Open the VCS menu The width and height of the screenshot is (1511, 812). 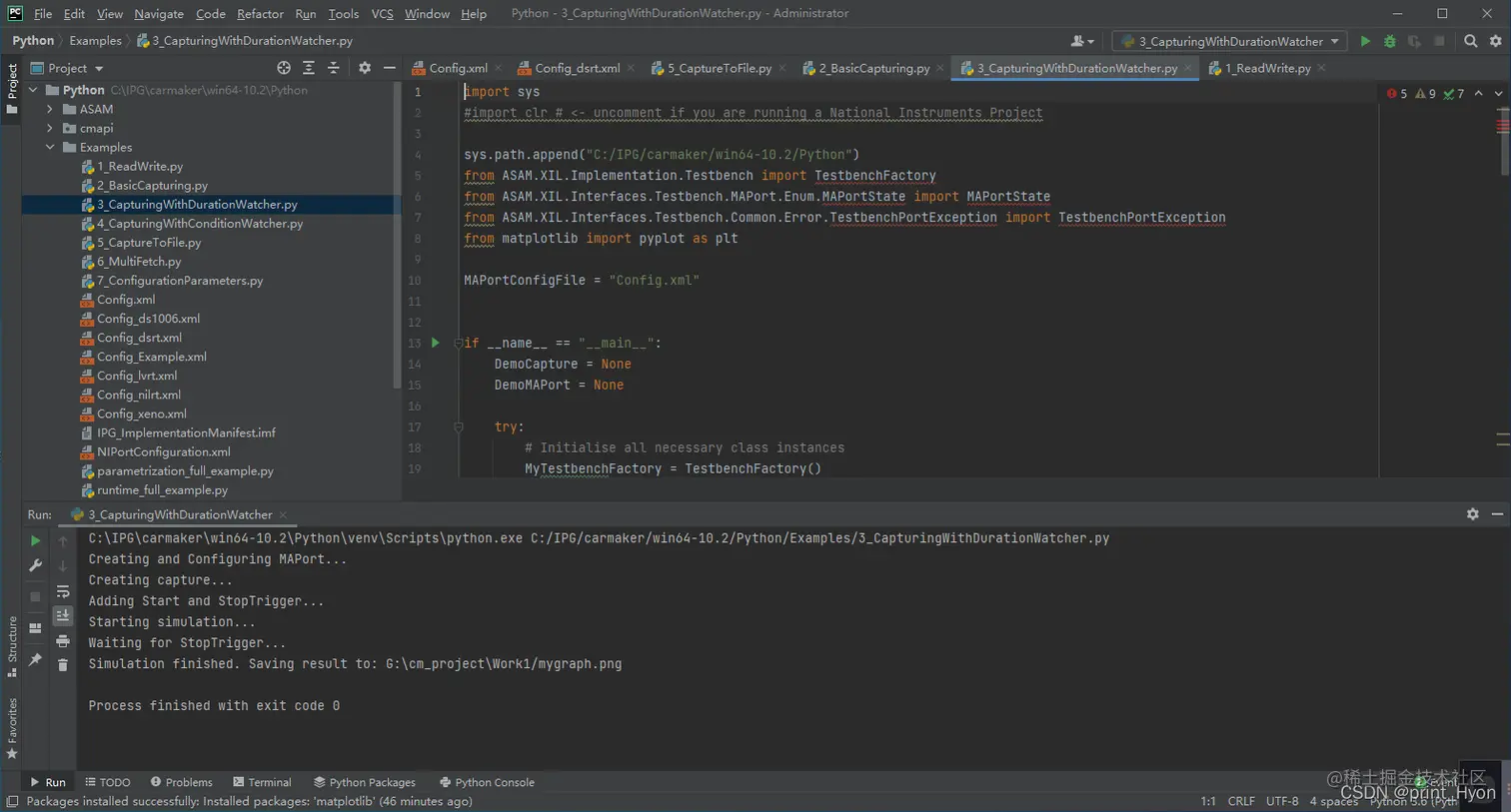[382, 14]
